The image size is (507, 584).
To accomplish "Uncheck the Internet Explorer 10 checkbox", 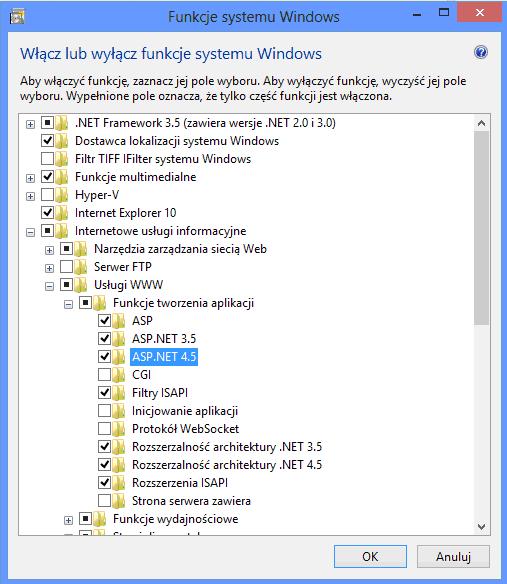I will [x=47, y=212].
